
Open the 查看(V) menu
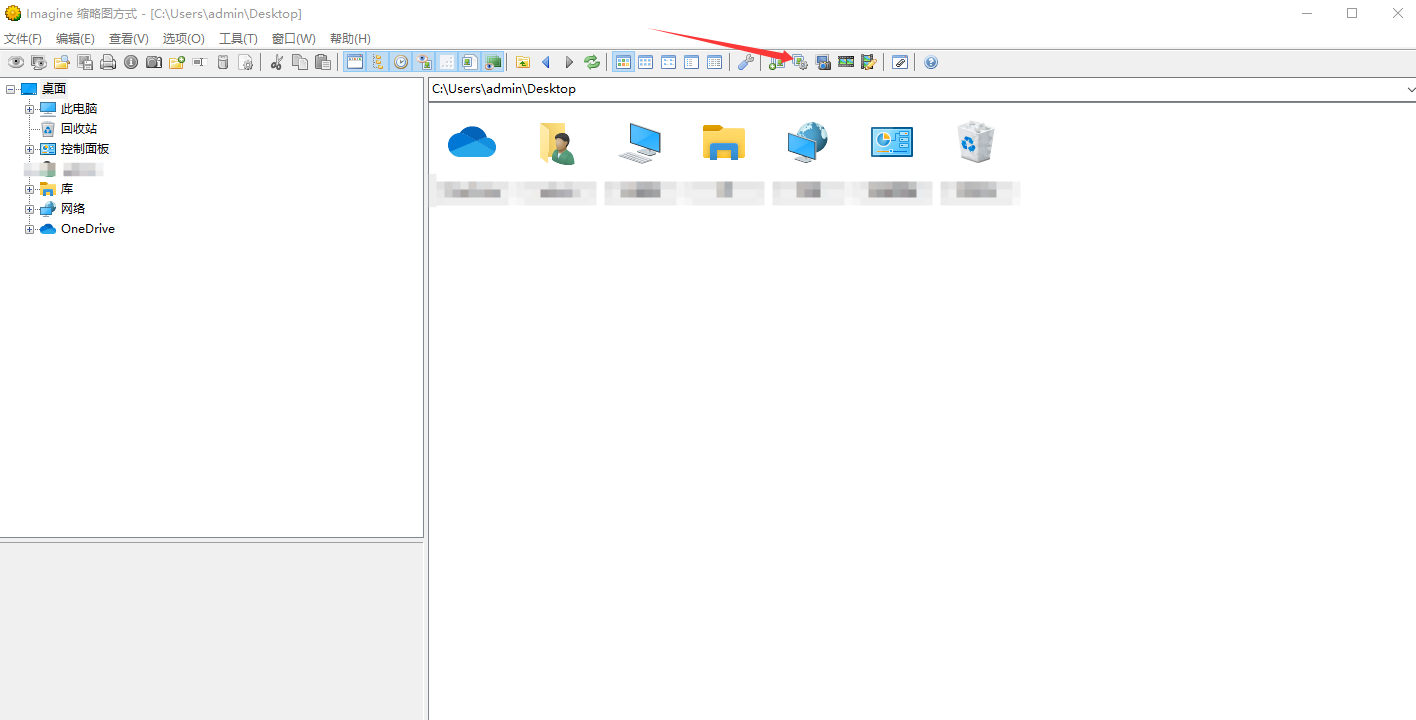click(129, 38)
